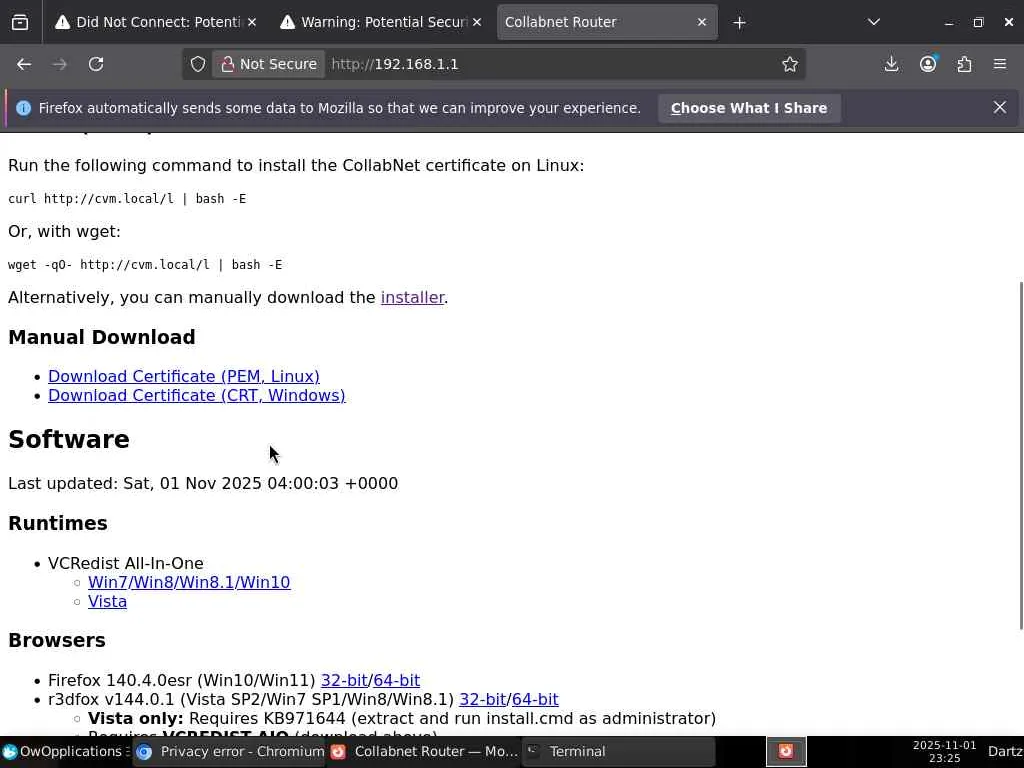Open VCRedist Win7/Win8/Win8.1/Win10 link

tap(189, 582)
